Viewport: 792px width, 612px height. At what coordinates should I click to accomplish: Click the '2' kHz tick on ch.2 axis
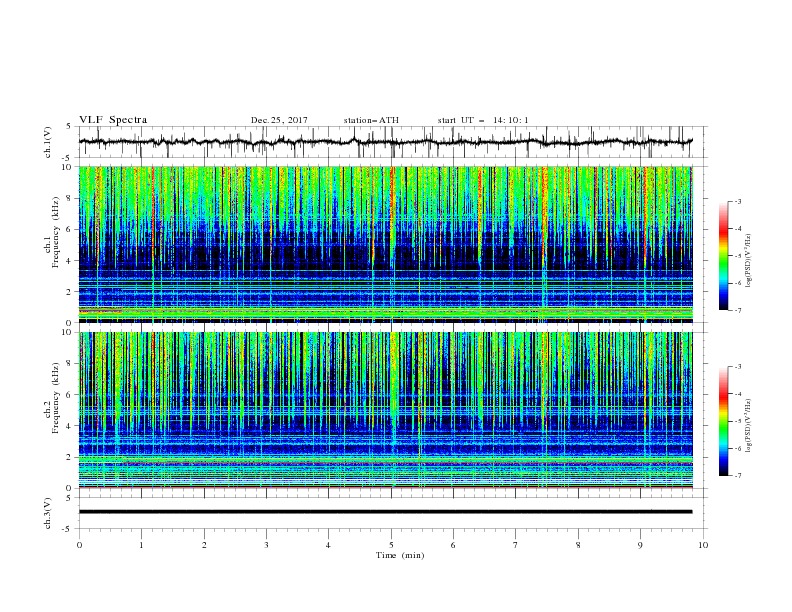(x=71, y=457)
